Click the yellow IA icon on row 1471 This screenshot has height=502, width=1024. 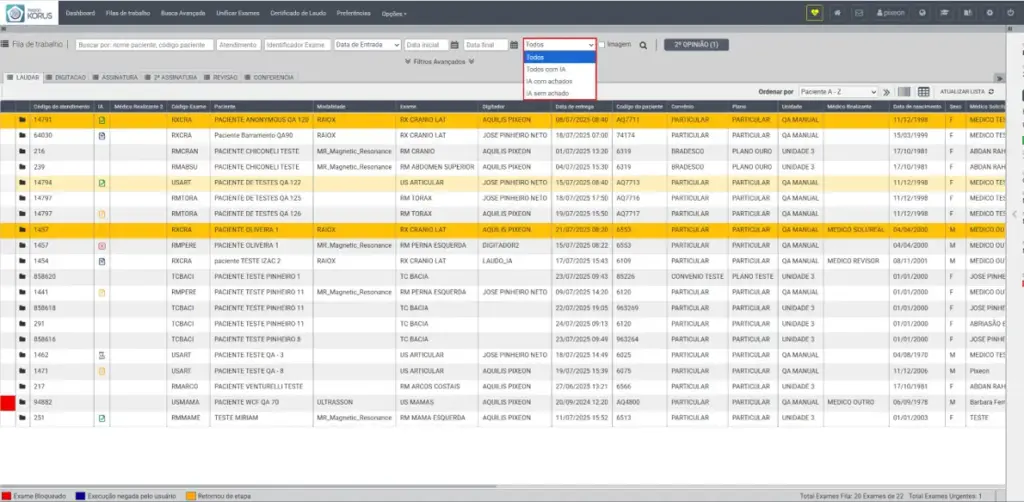click(x=101, y=371)
